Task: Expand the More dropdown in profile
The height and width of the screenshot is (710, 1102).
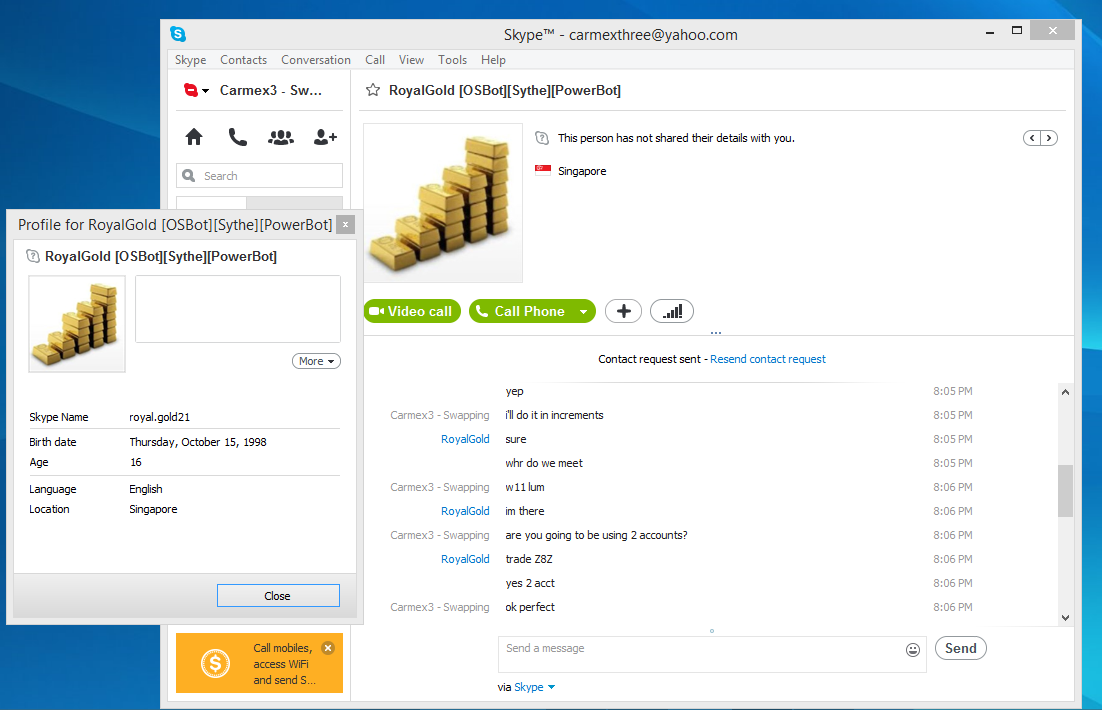Action: [316, 361]
